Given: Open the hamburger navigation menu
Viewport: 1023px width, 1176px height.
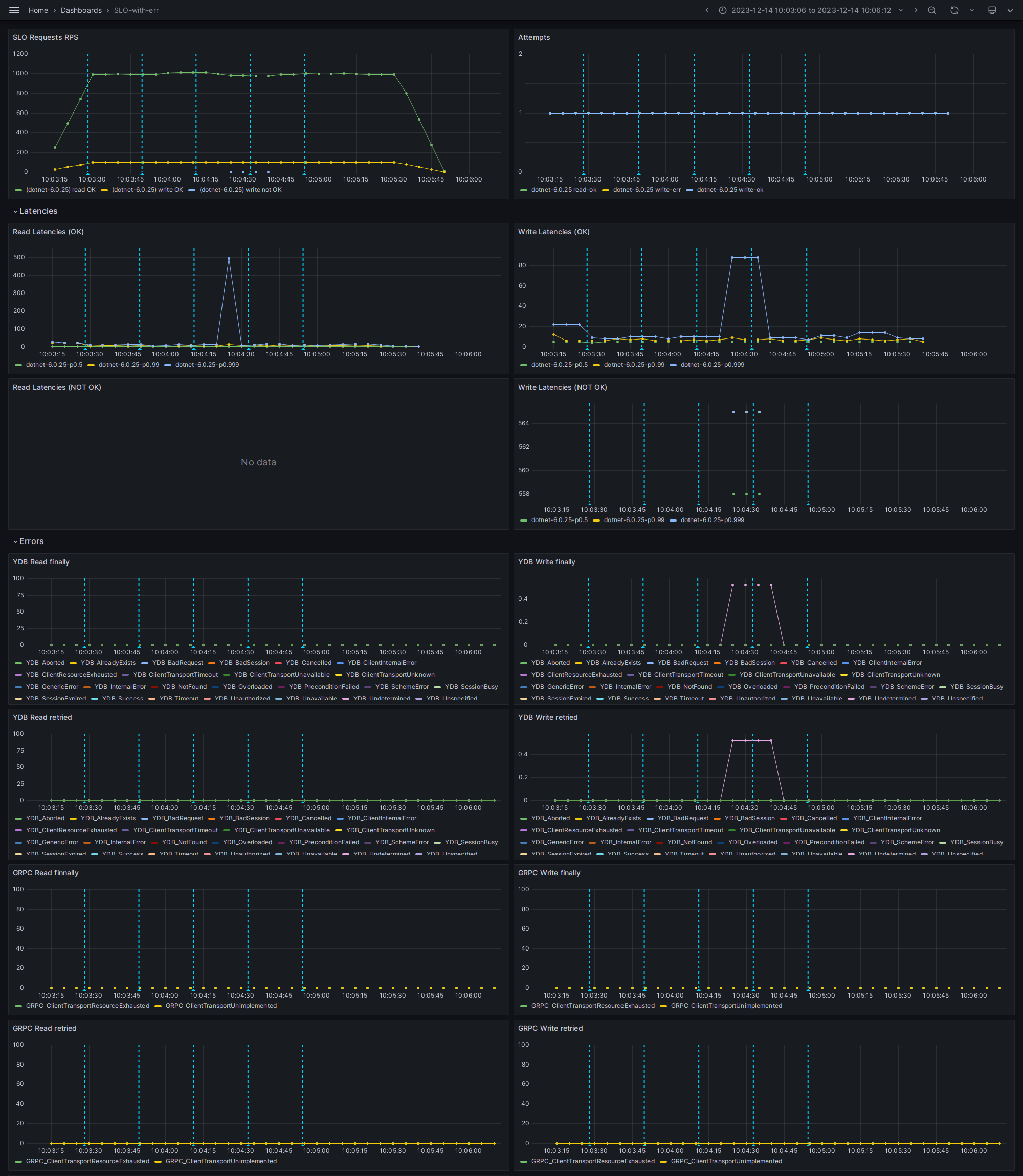Looking at the screenshot, I should (x=14, y=10).
